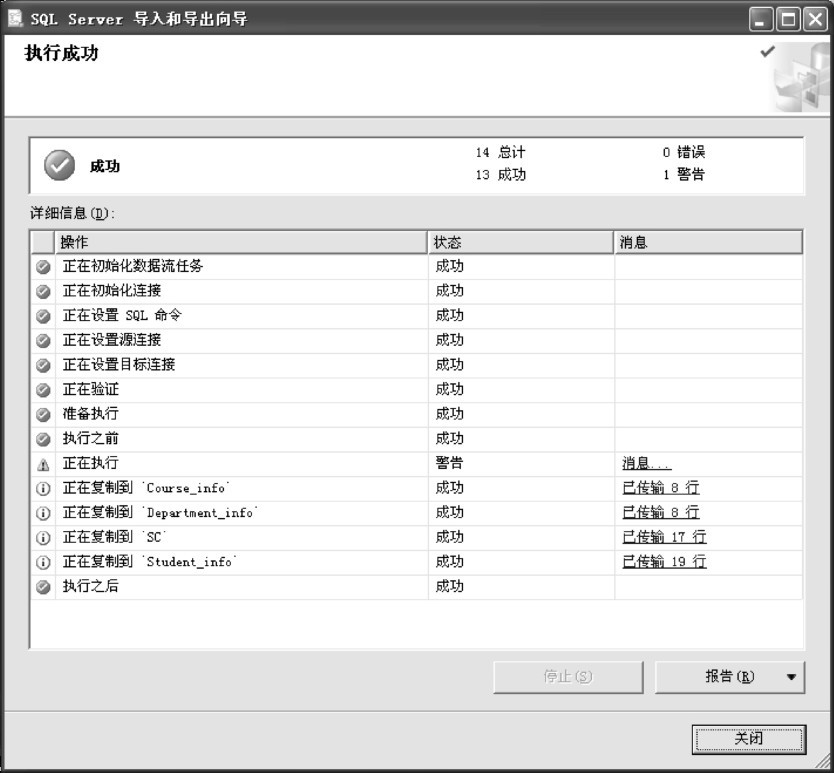The width and height of the screenshot is (834, 773).
Task: Click the info icon for Department_info row
Action: click(x=43, y=513)
